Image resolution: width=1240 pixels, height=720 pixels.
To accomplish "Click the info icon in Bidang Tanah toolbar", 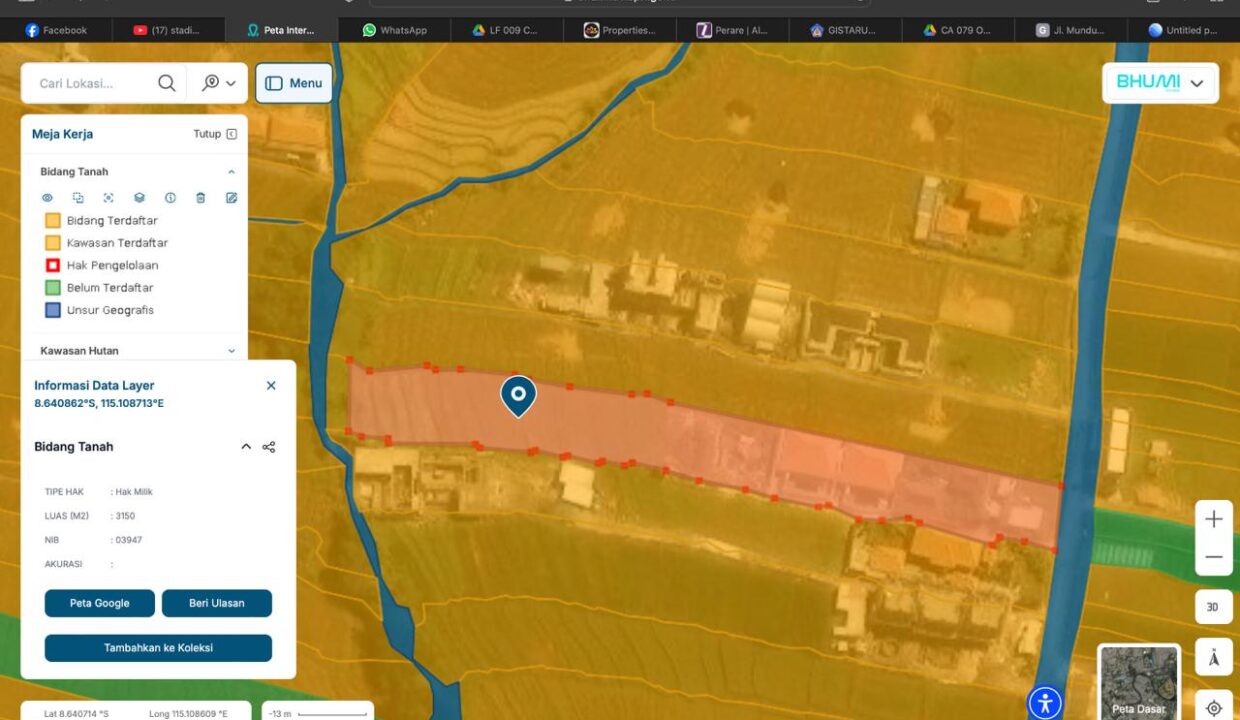I will pyautogui.click(x=170, y=198).
